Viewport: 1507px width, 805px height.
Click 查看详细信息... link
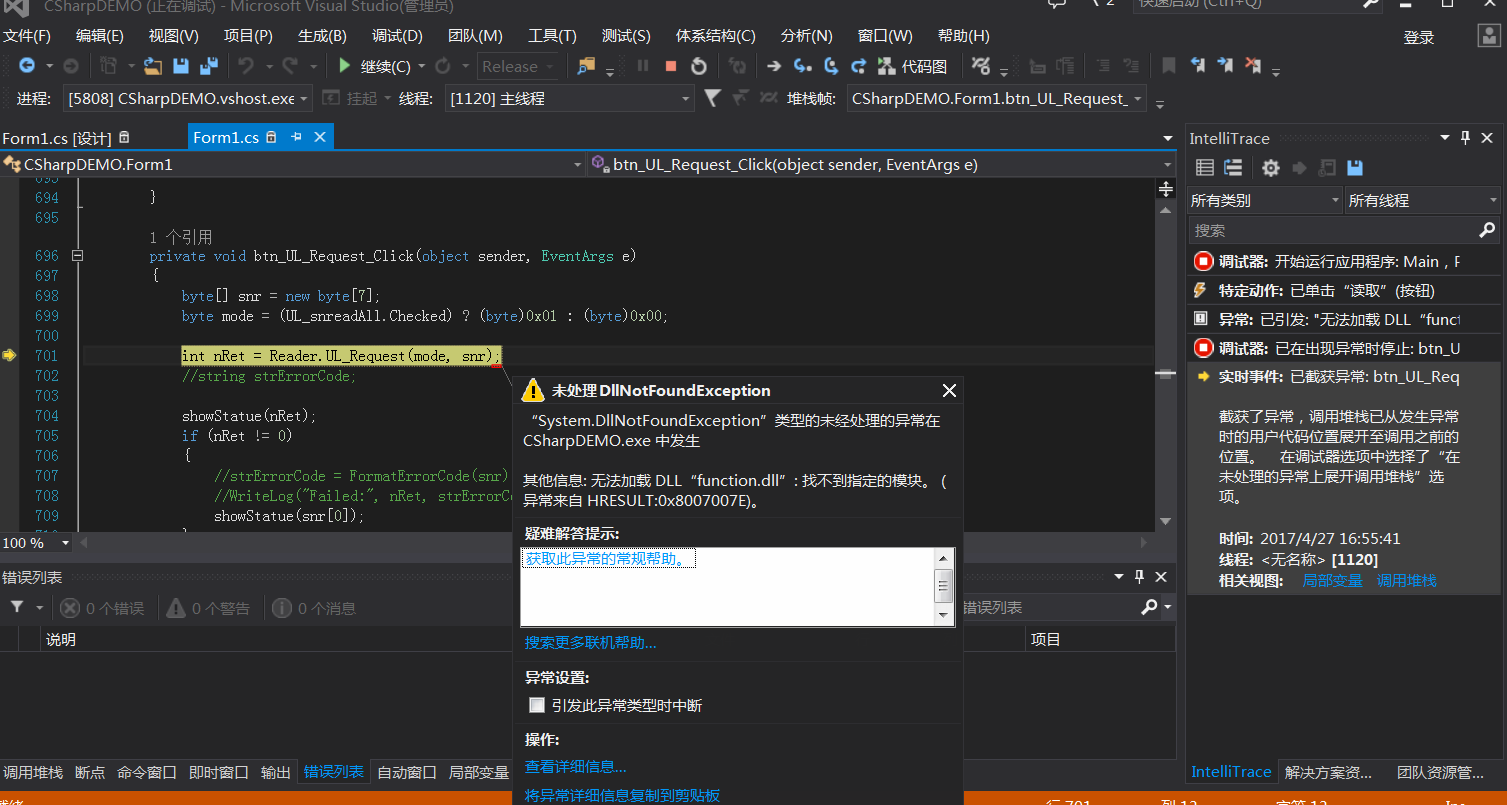coord(575,767)
